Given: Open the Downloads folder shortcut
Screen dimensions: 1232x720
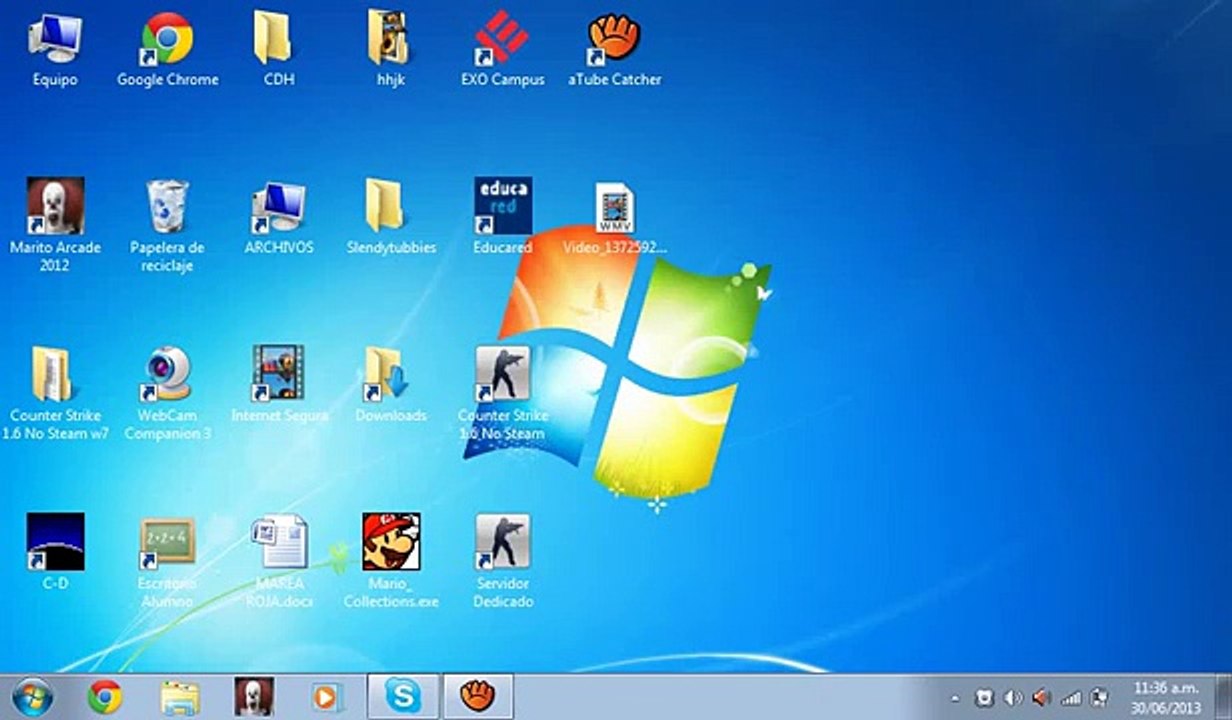Looking at the screenshot, I should coord(391,385).
